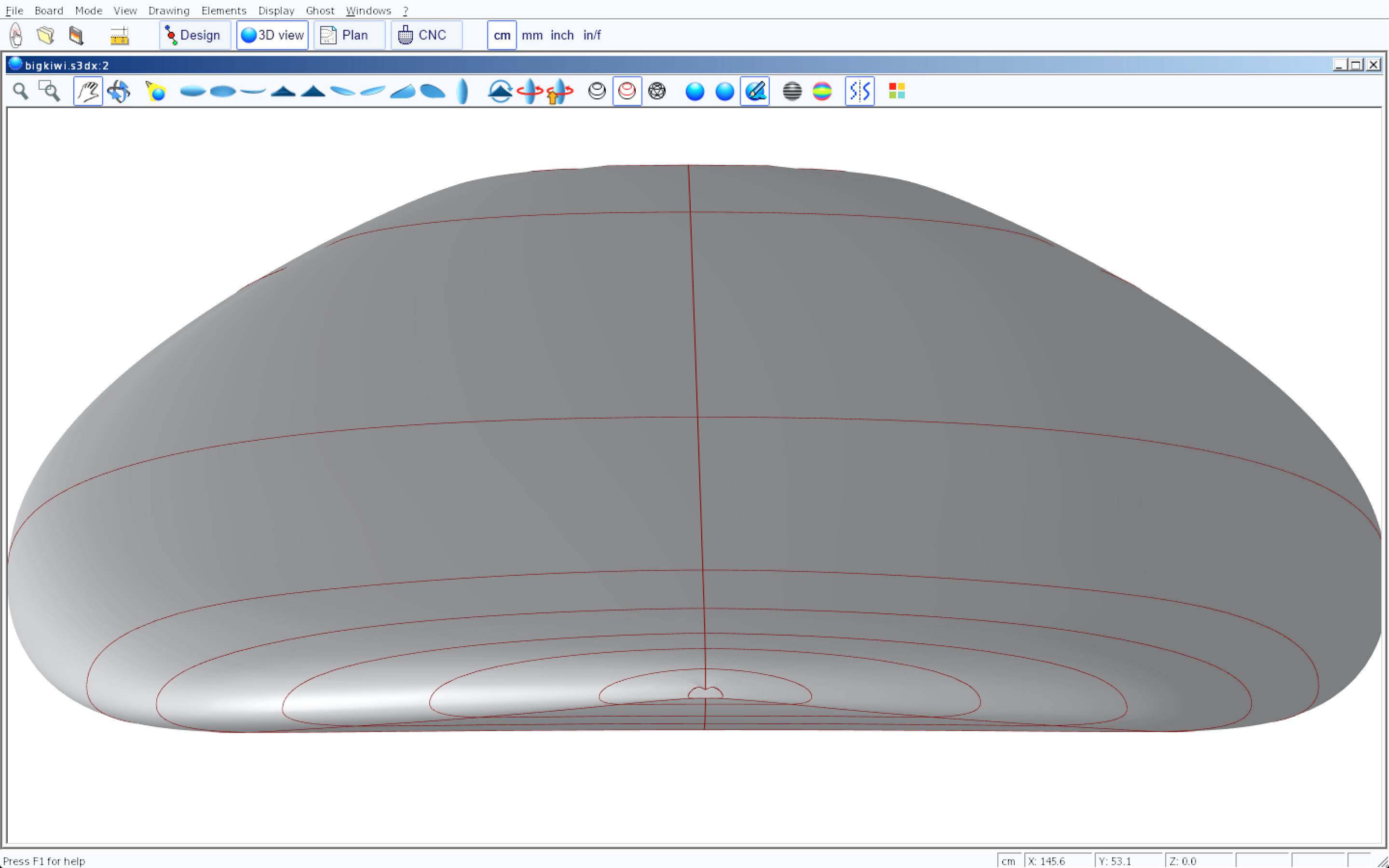Open the Board menu
Viewport: 1389px width, 868px height.
49,10
